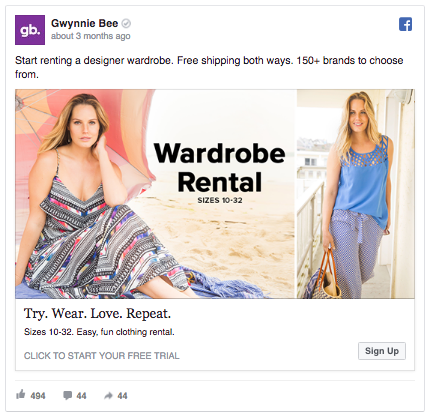Screen dimensions: 426x418
Task: Share the post using arrow icon
Action: pyautogui.click(x=109, y=396)
